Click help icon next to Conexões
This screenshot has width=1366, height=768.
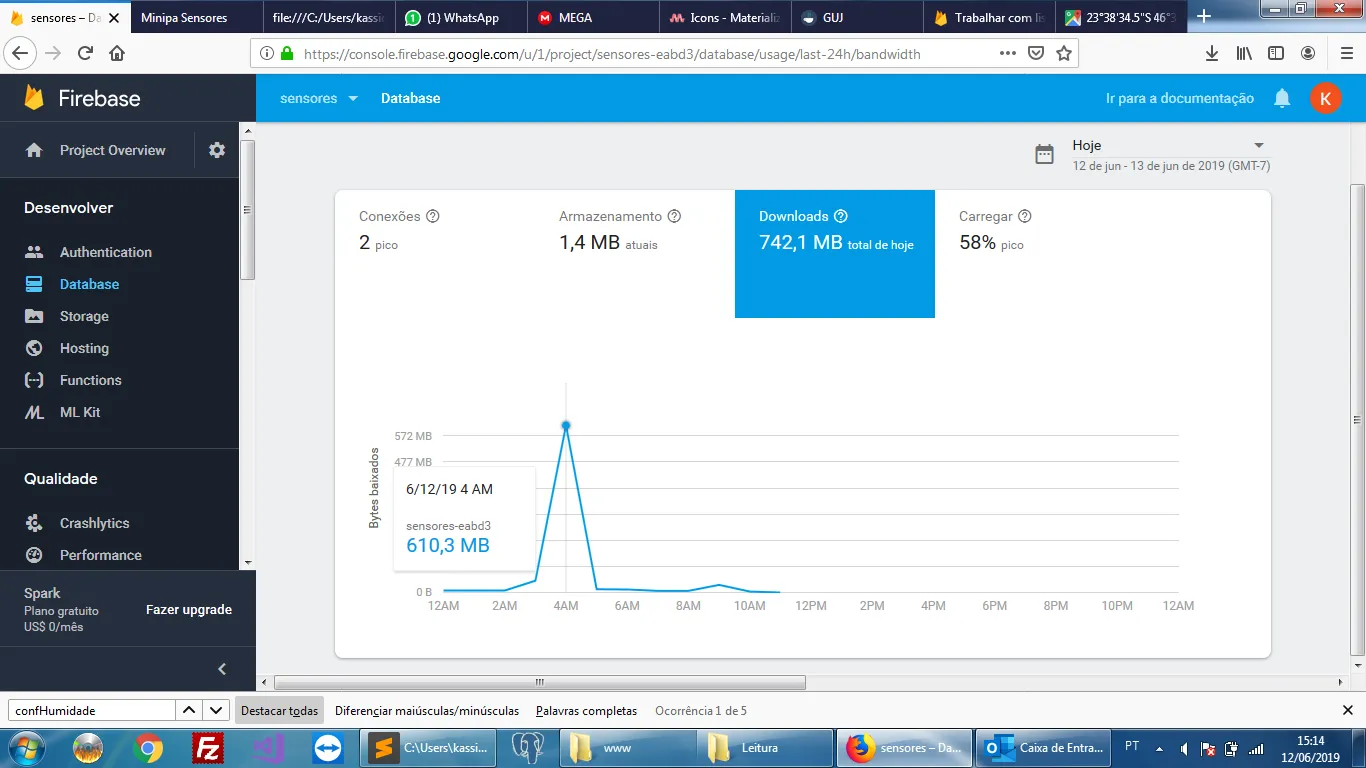433,216
